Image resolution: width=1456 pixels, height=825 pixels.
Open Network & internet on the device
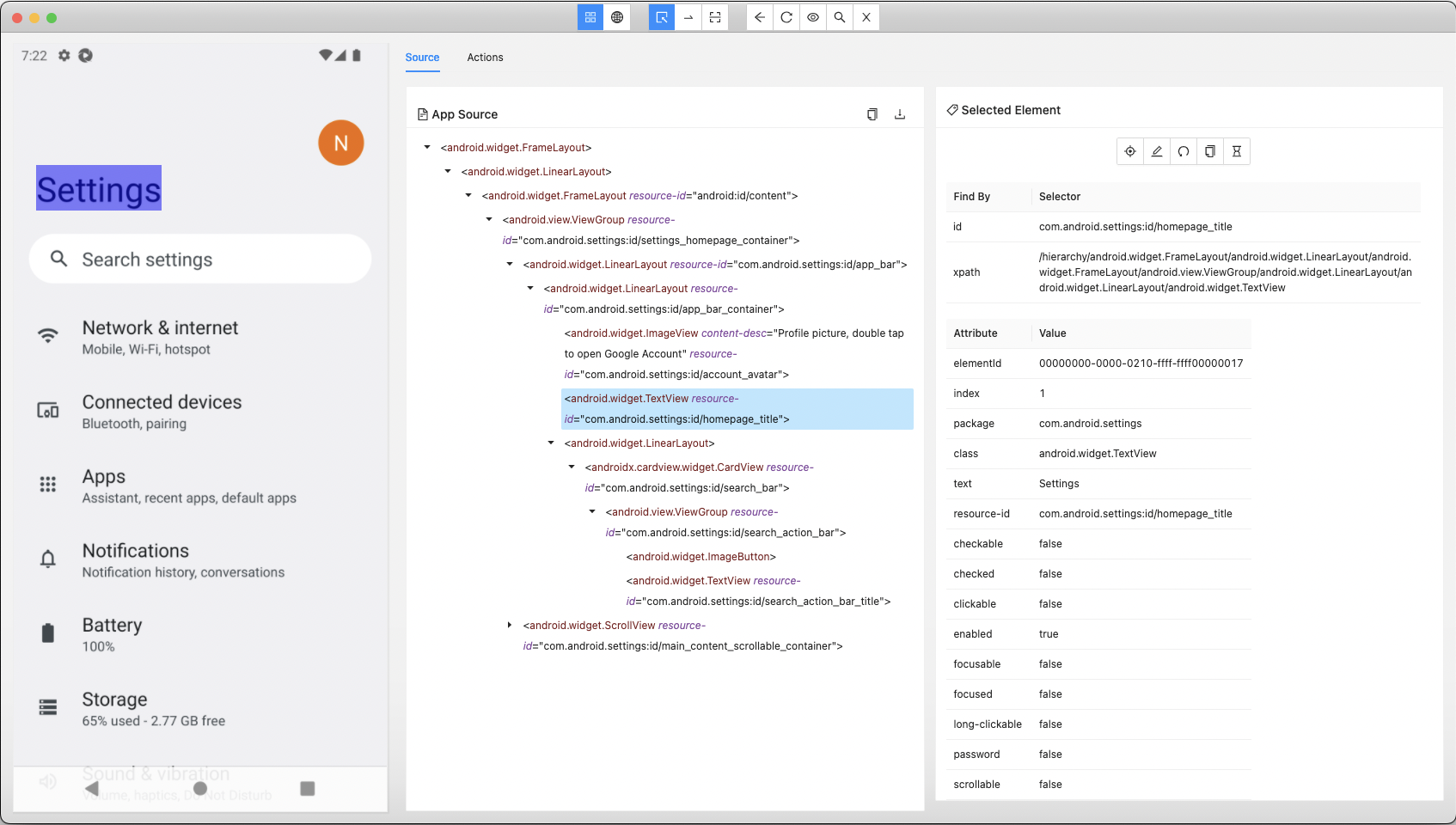pyautogui.click(x=200, y=337)
